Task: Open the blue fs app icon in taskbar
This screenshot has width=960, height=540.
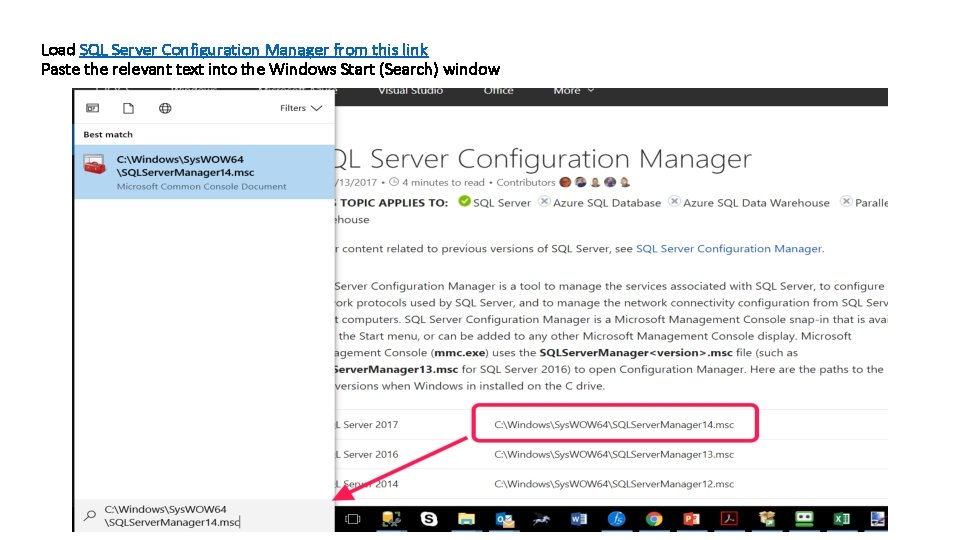Action: pyautogui.click(x=617, y=519)
